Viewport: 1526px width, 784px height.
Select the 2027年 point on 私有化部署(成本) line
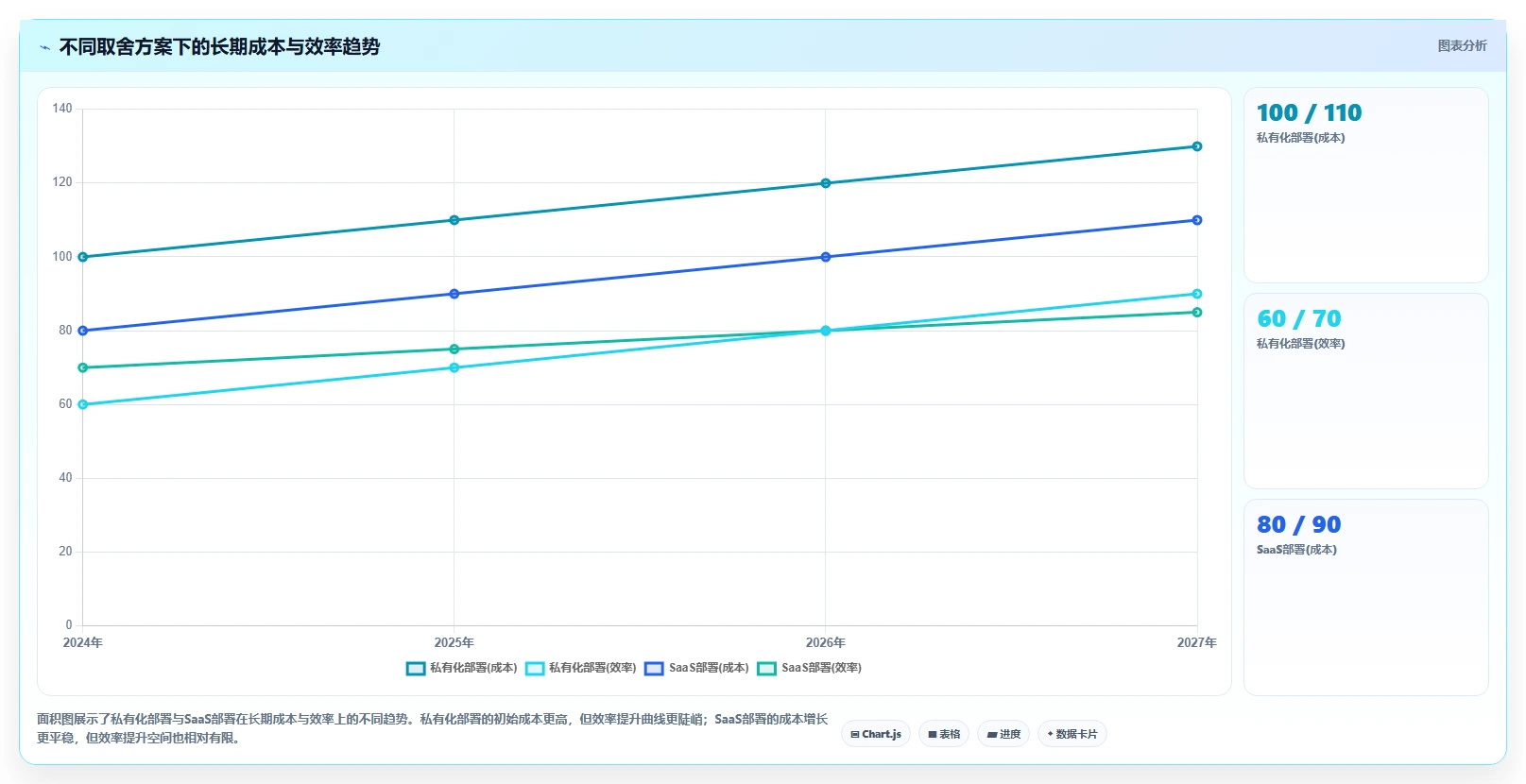[x=1197, y=146]
